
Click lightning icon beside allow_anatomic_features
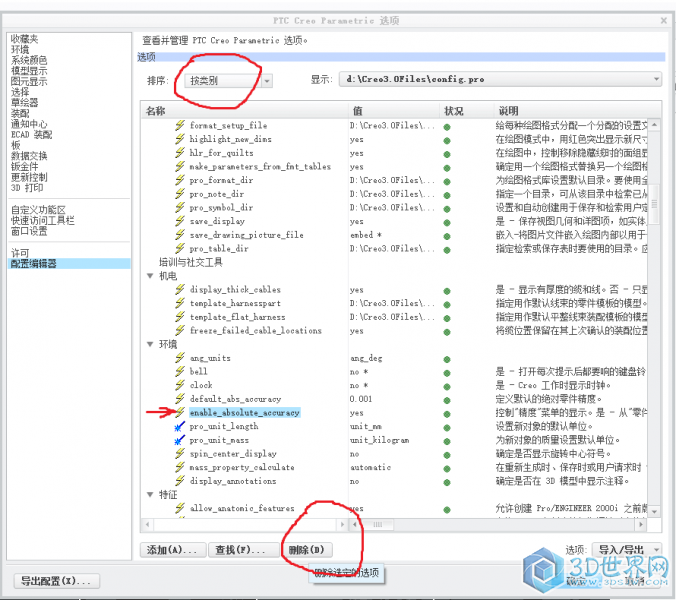pos(180,508)
